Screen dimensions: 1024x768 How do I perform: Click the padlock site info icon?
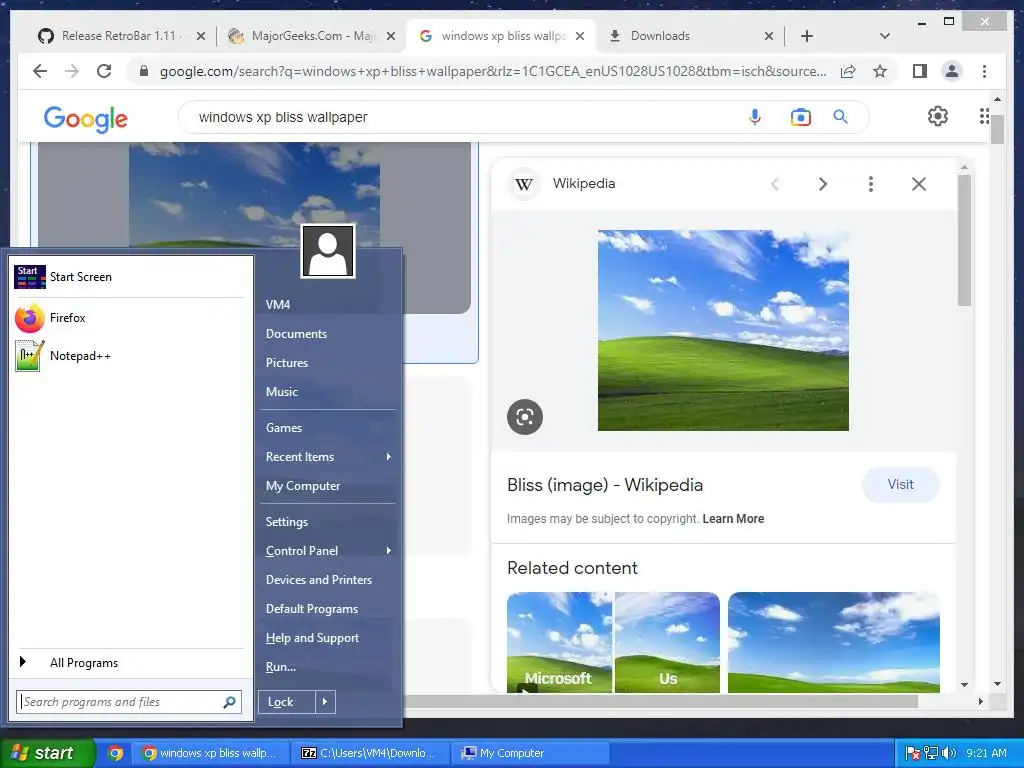tap(144, 71)
